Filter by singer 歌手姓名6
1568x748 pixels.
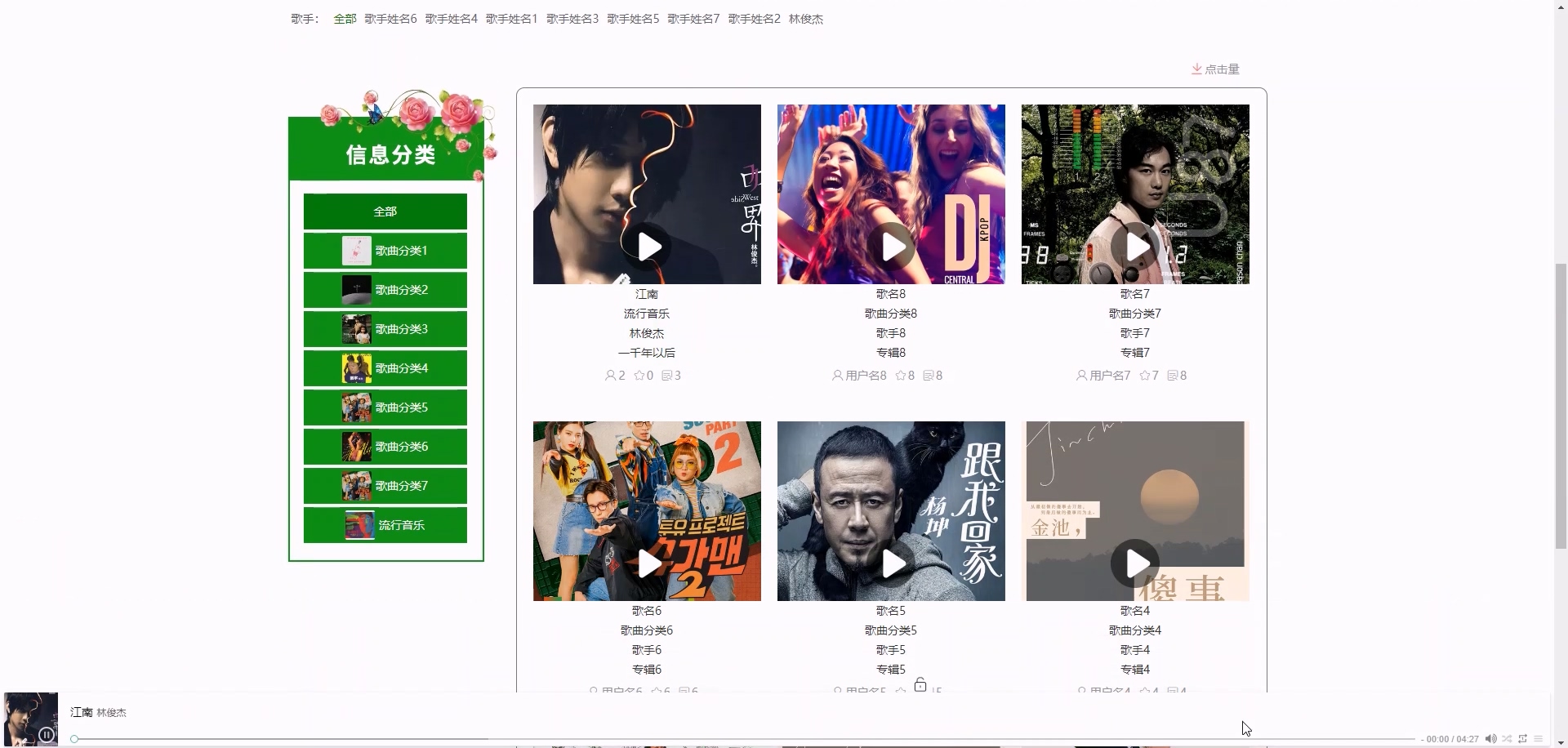(x=390, y=19)
